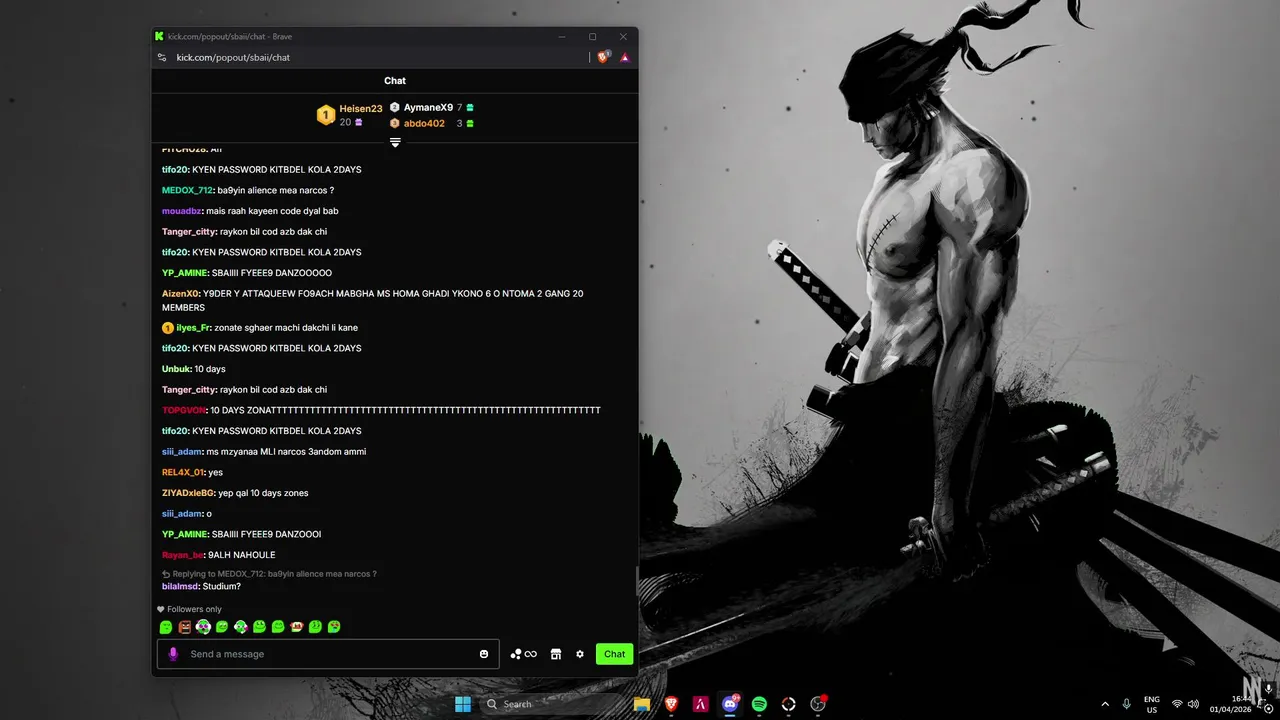Open Brave Rewards triangle icon
Screen dimensions: 1280x720
[x=625, y=57]
